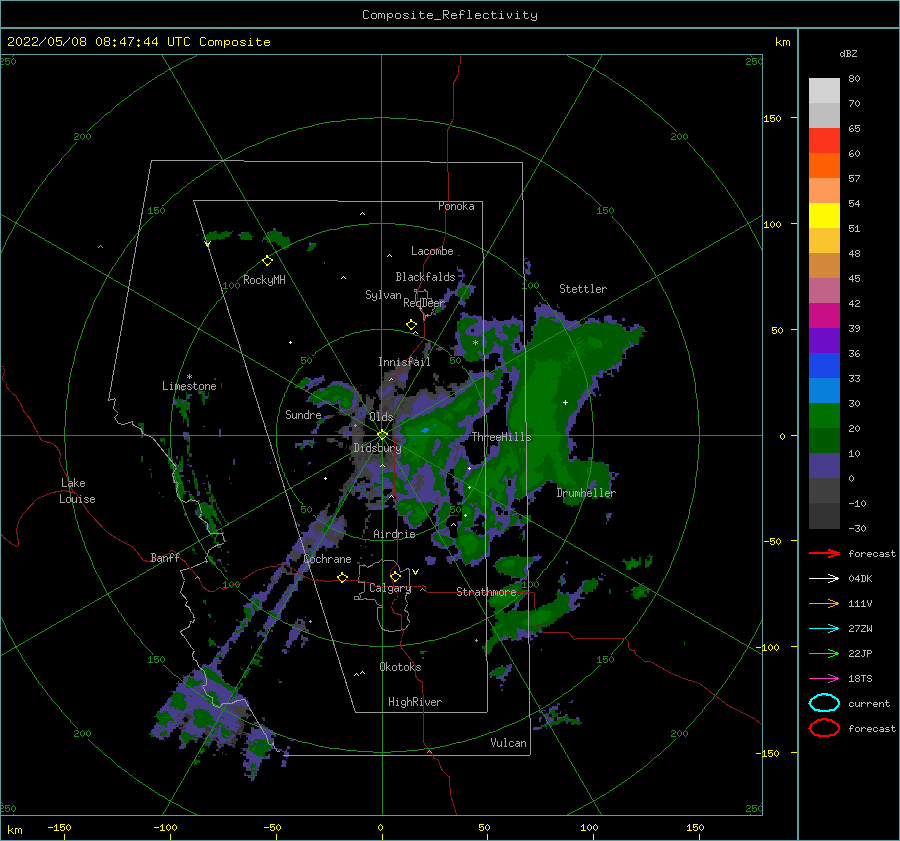Click the ThreeHills label
The height and width of the screenshot is (841, 900).
click(502, 437)
